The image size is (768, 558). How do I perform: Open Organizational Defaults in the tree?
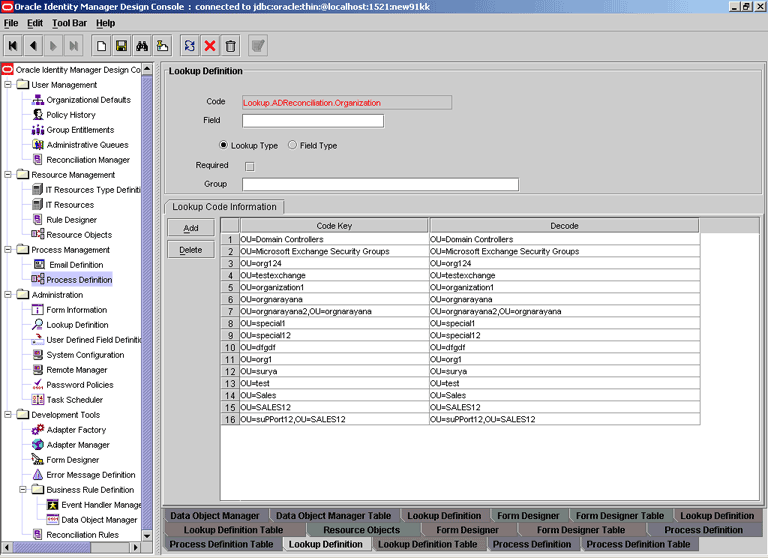(88, 100)
